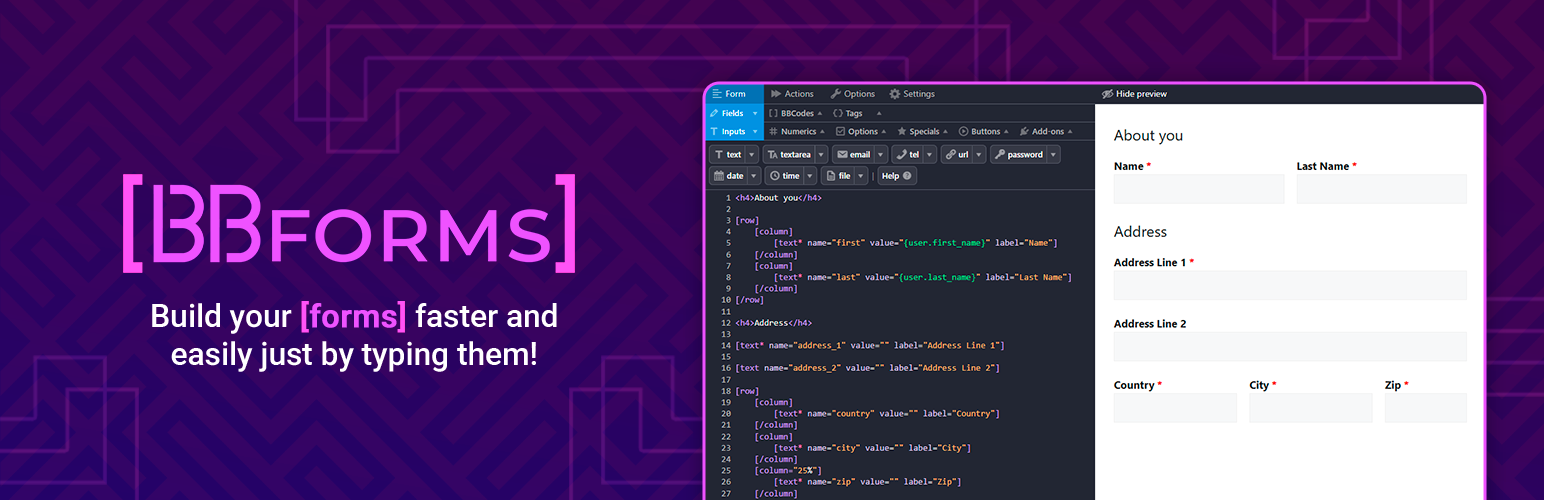Focus the Country input
1544x500 pixels.
click(1175, 408)
